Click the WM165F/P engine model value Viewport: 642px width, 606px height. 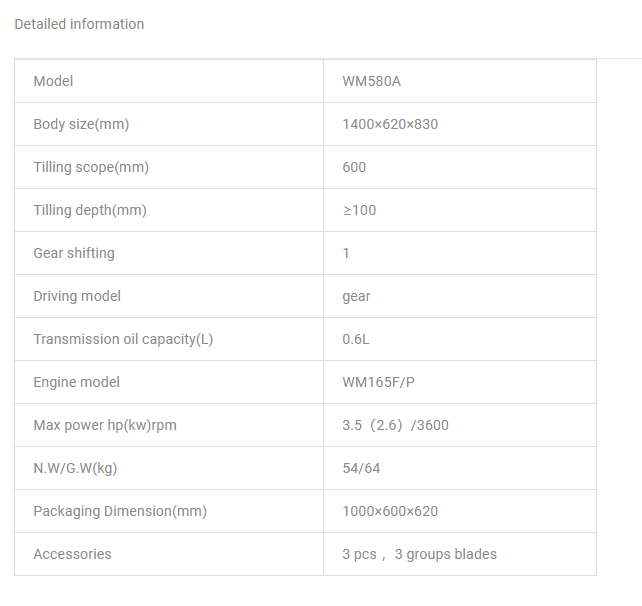click(x=379, y=382)
